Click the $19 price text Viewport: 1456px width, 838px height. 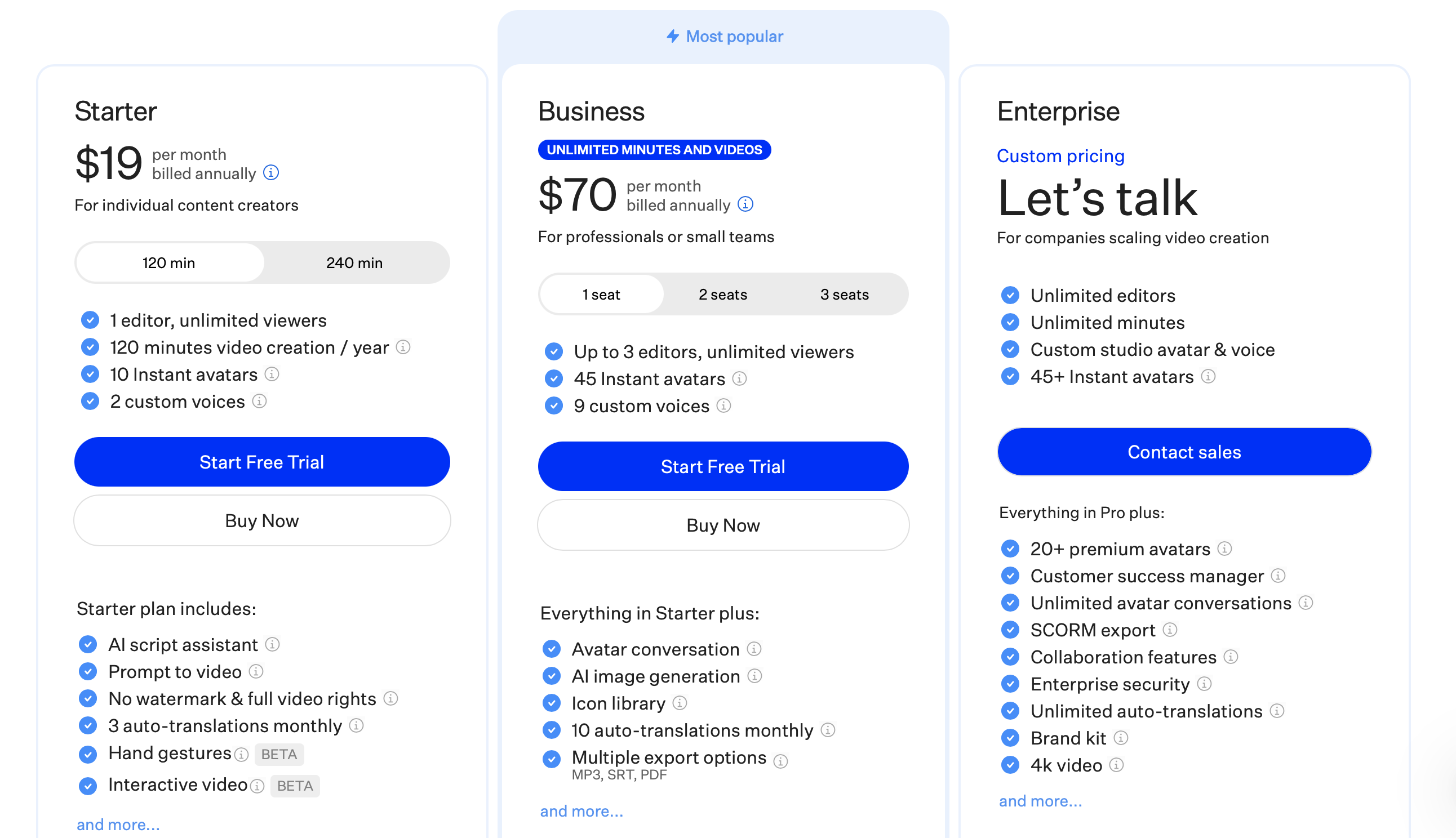tap(109, 163)
